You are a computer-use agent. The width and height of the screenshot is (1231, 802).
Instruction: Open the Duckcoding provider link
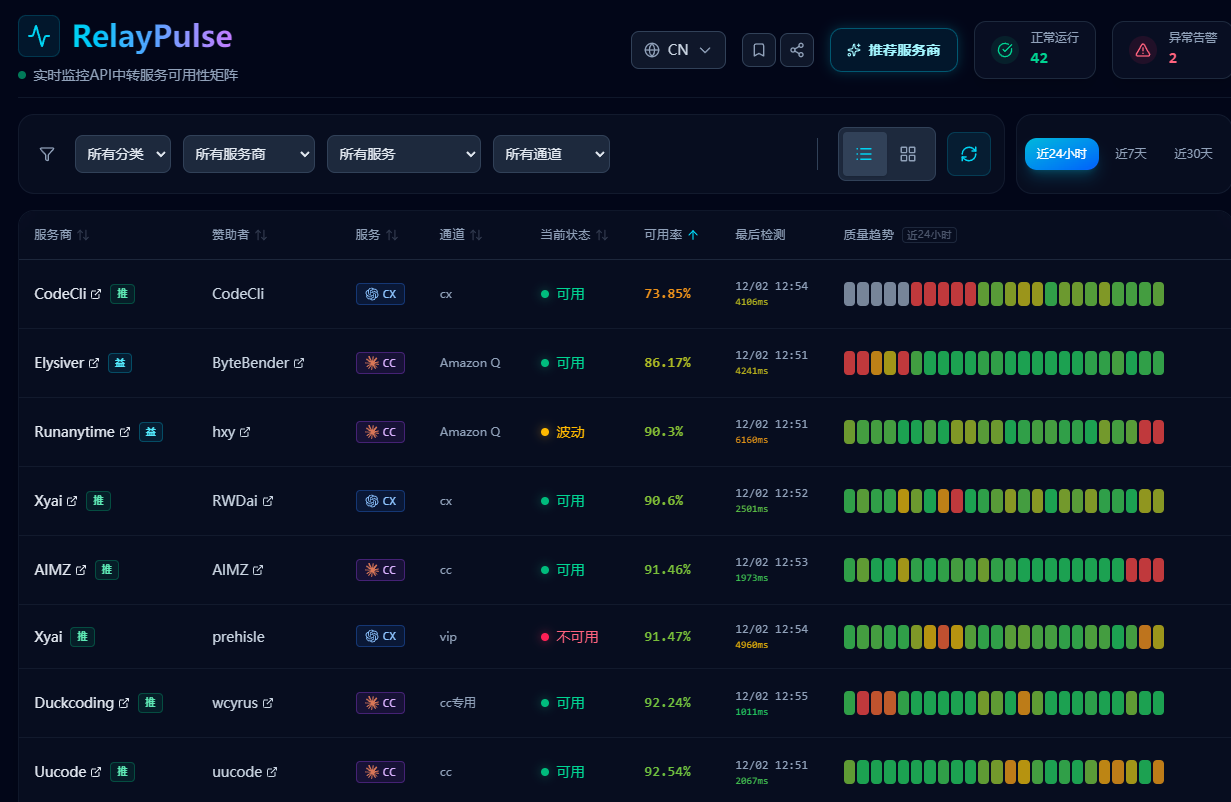(75, 703)
